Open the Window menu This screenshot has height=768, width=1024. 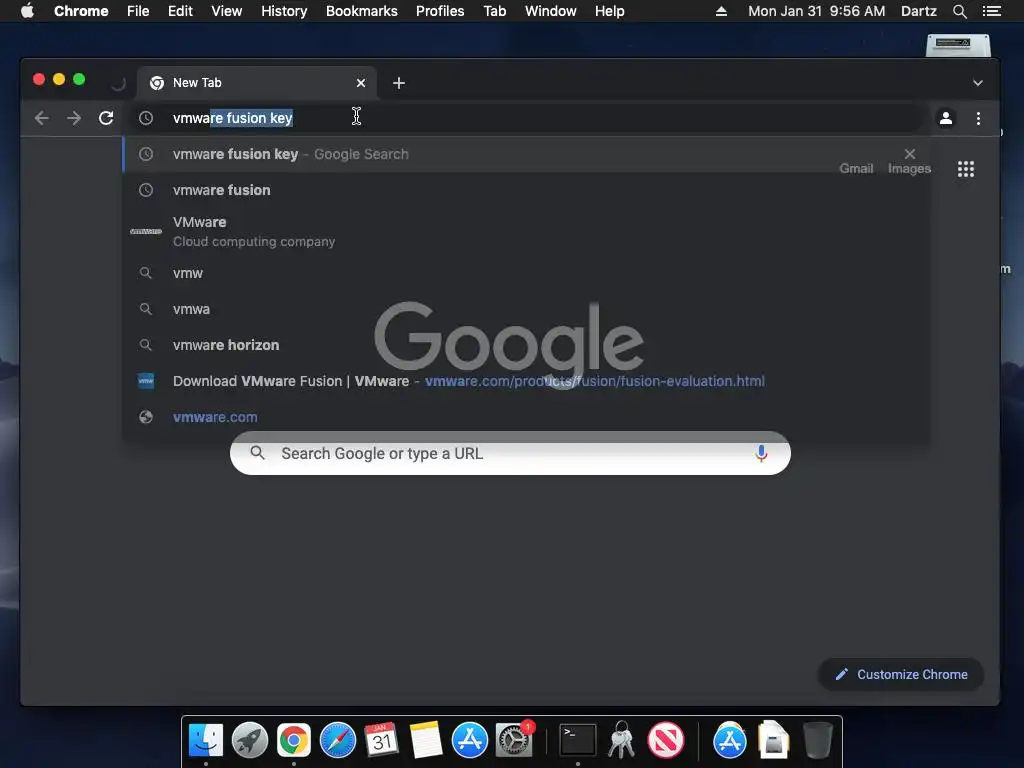pos(551,11)
